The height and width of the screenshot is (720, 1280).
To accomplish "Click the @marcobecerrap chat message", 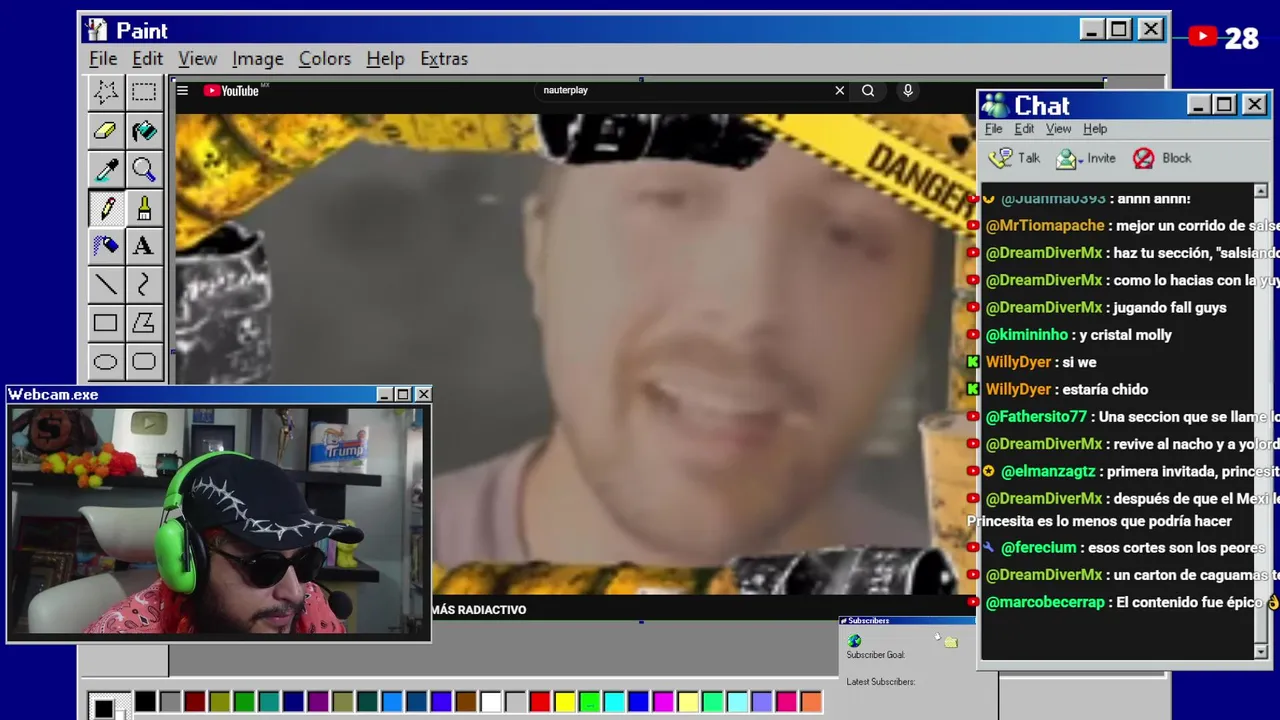I will point(1123,602).
